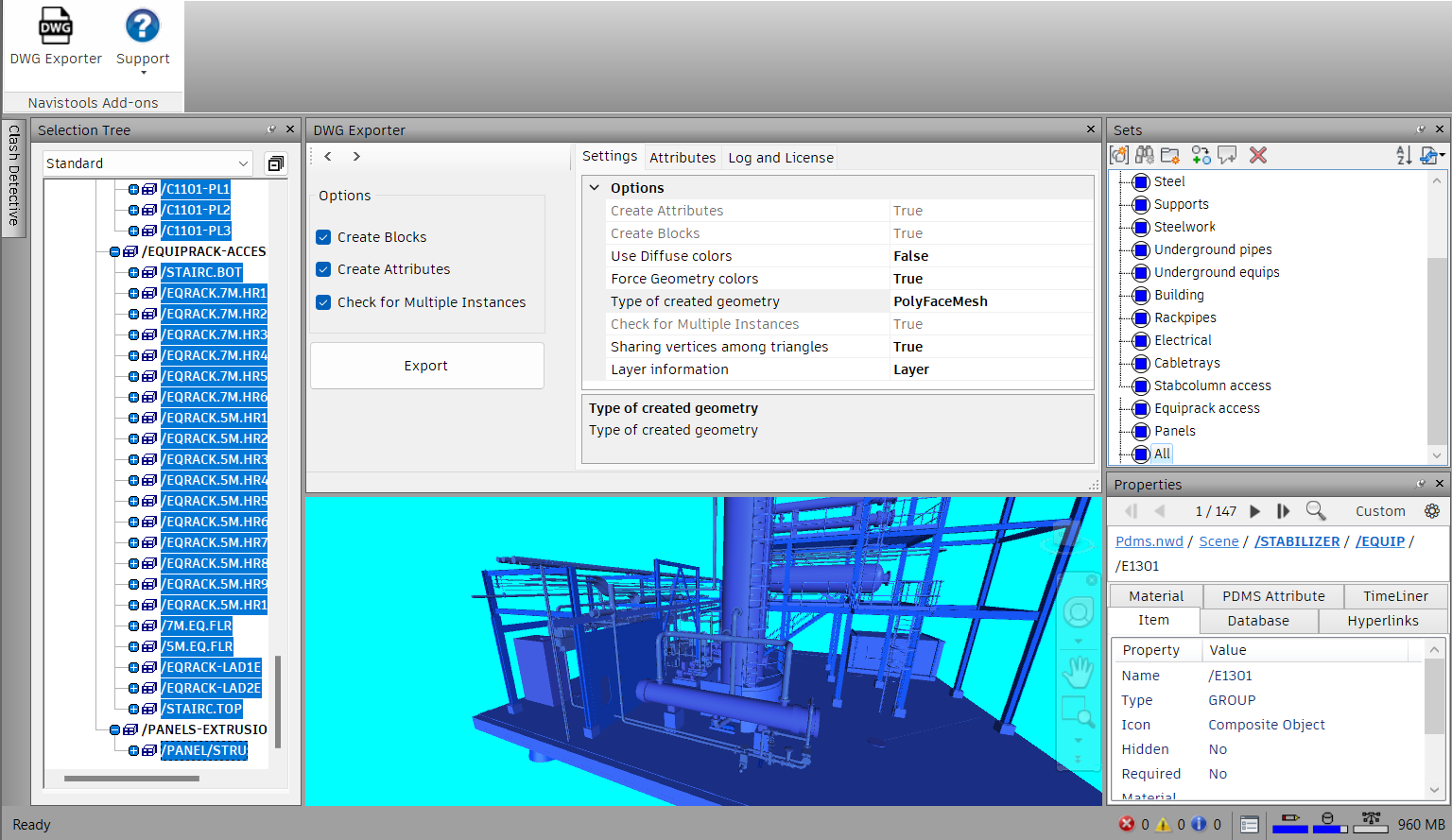Image resolution: width=1452 pixels, height=840 pixels.
Task: Click the Add Comment speech bubble icon
Action: click(1227, 155)
